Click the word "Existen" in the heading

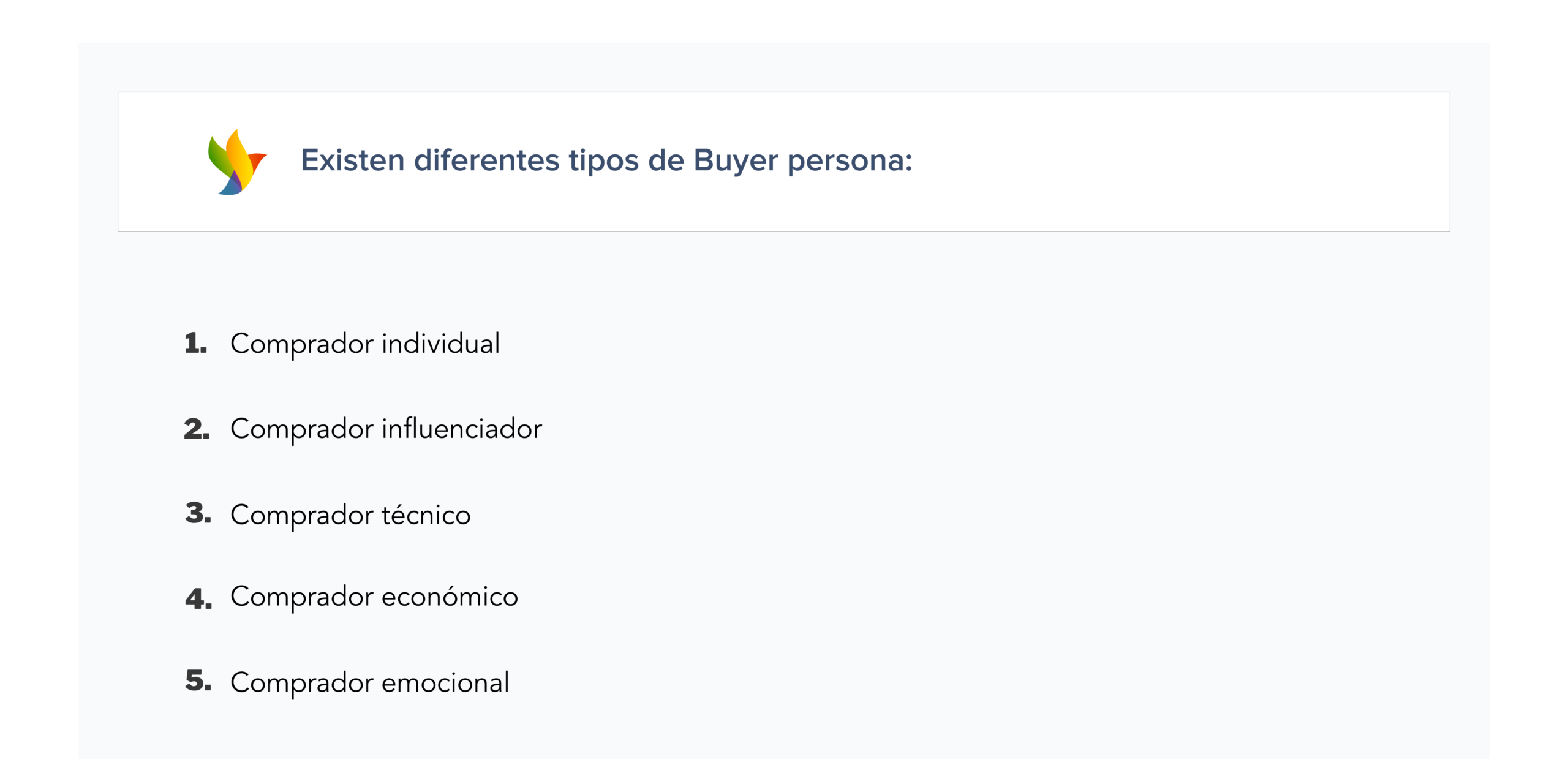pos(352,160)
